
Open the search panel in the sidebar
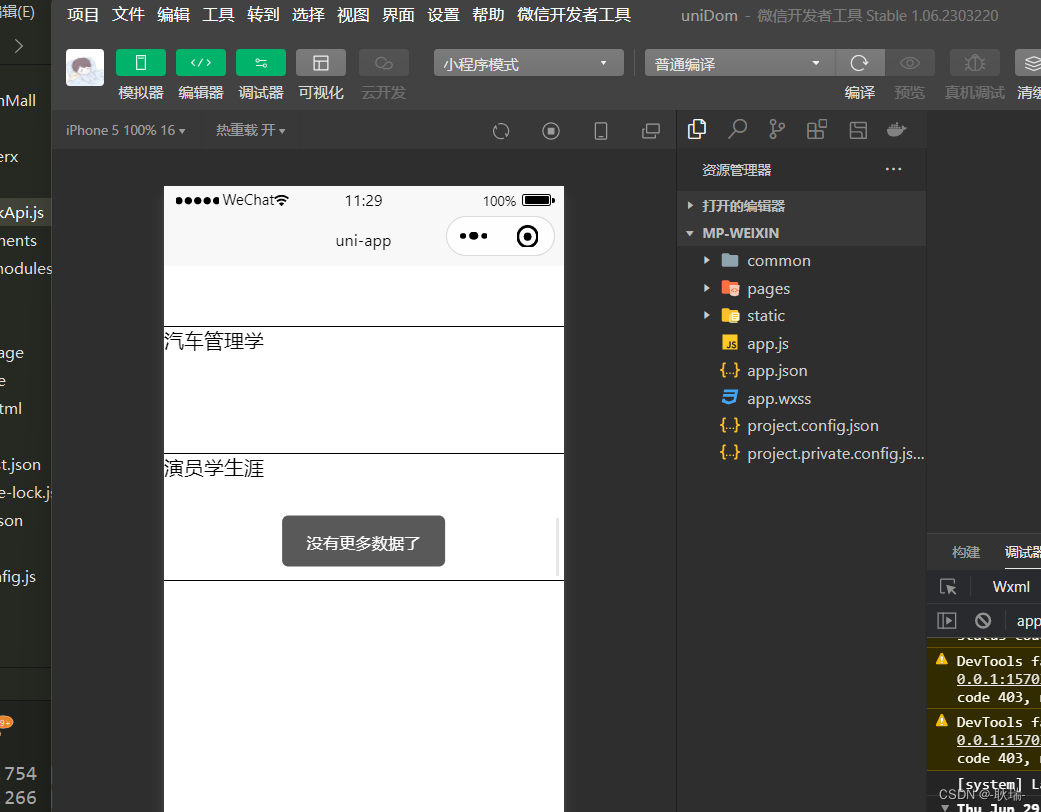pyautogui.click(x=737, y=129)
